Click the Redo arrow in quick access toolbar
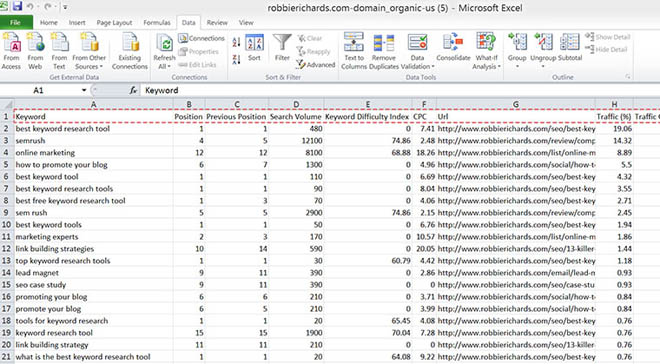This screenshot has height=364, width=660. pyautogui.click(x=48, y=7)
